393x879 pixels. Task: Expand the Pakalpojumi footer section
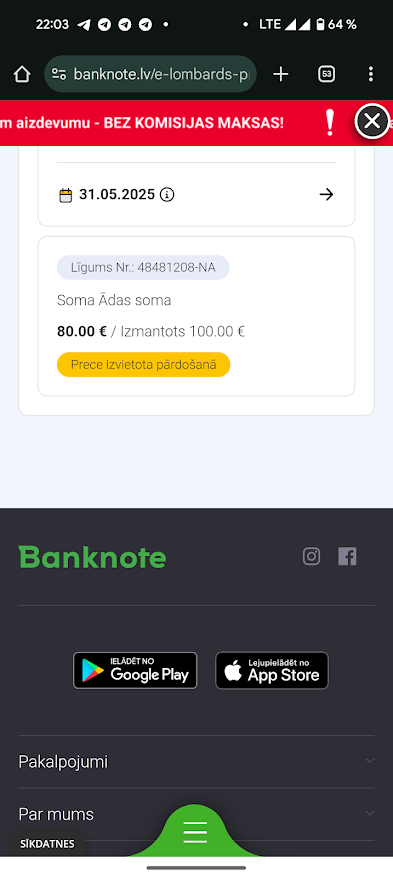[x=196, y=762]
